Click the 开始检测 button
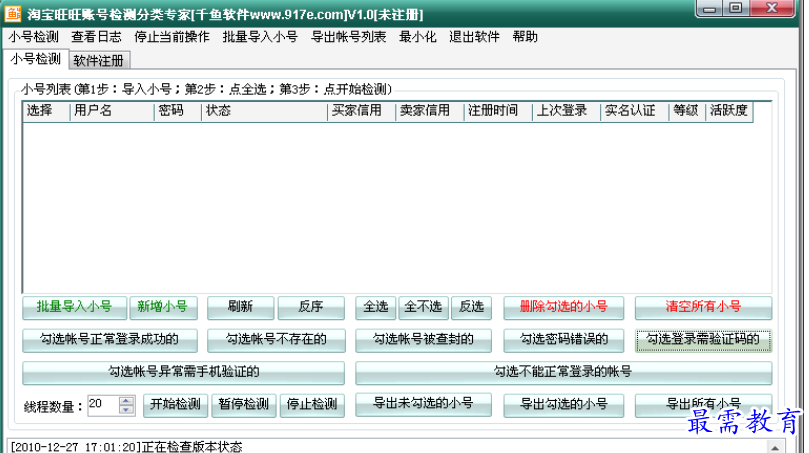This screenshot has height=453, width=809. pyautogui.click(x=175, y=405)
